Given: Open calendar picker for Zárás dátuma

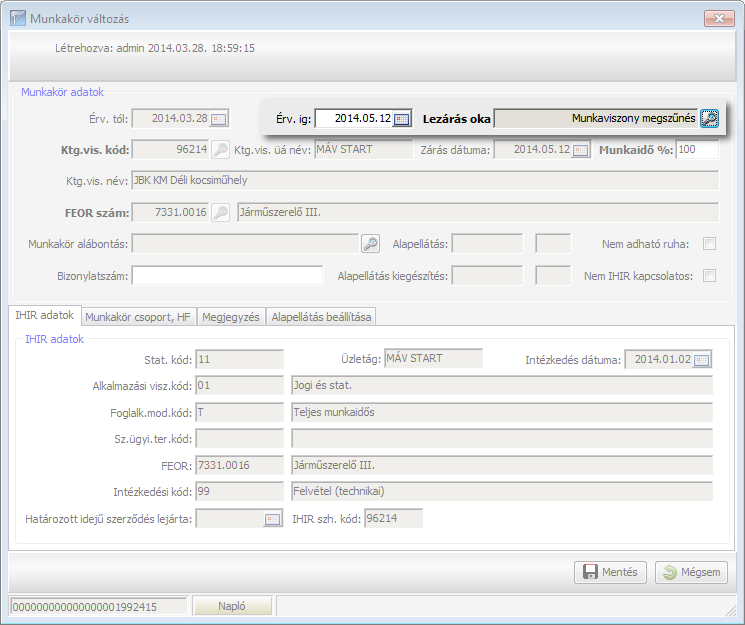Looking at the screenshot, I should point(581,150).
